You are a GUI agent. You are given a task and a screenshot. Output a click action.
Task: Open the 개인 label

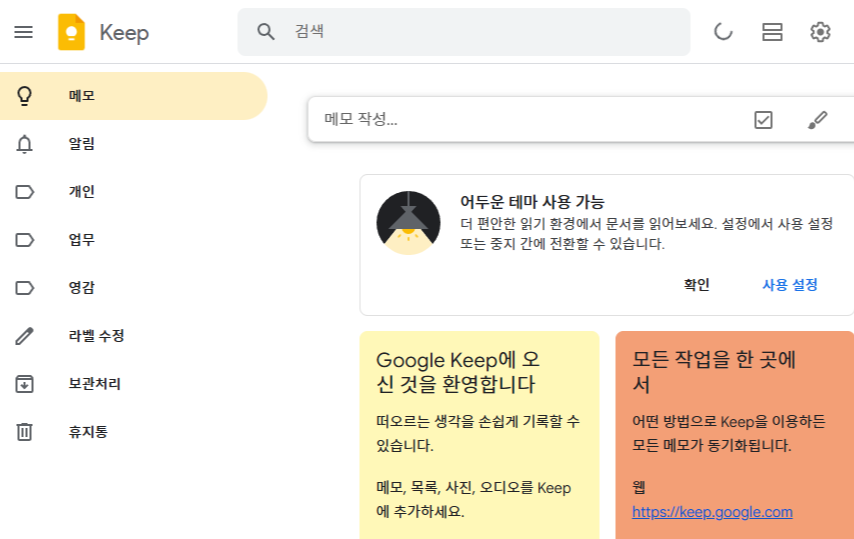pos(133,192)
